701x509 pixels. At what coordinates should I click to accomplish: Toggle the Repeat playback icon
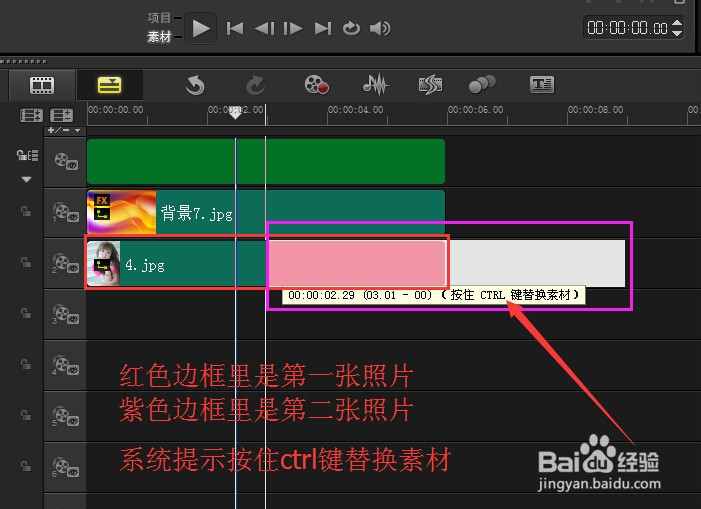pos(351,29)
